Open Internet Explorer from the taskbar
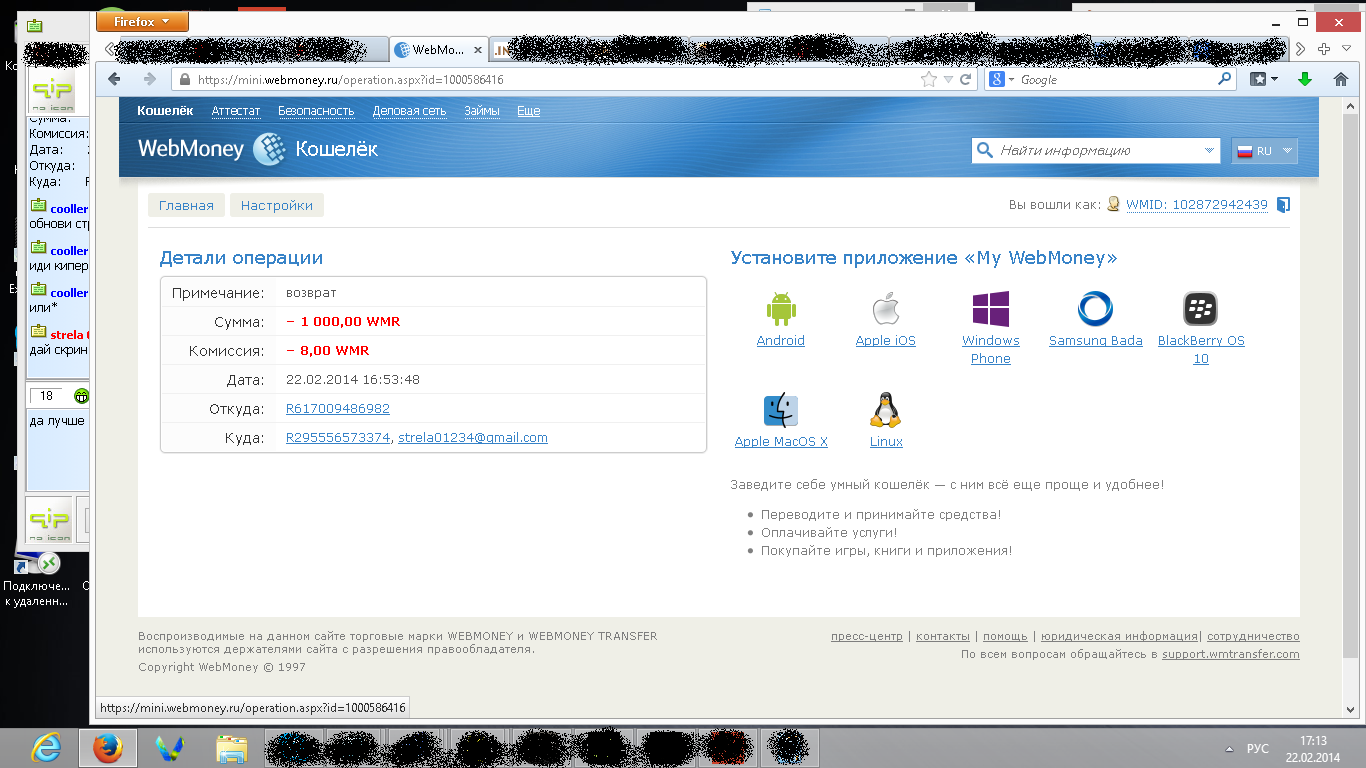Image resolution: width=1366 pixels, height=768 pixels. (x=46, y=747)
